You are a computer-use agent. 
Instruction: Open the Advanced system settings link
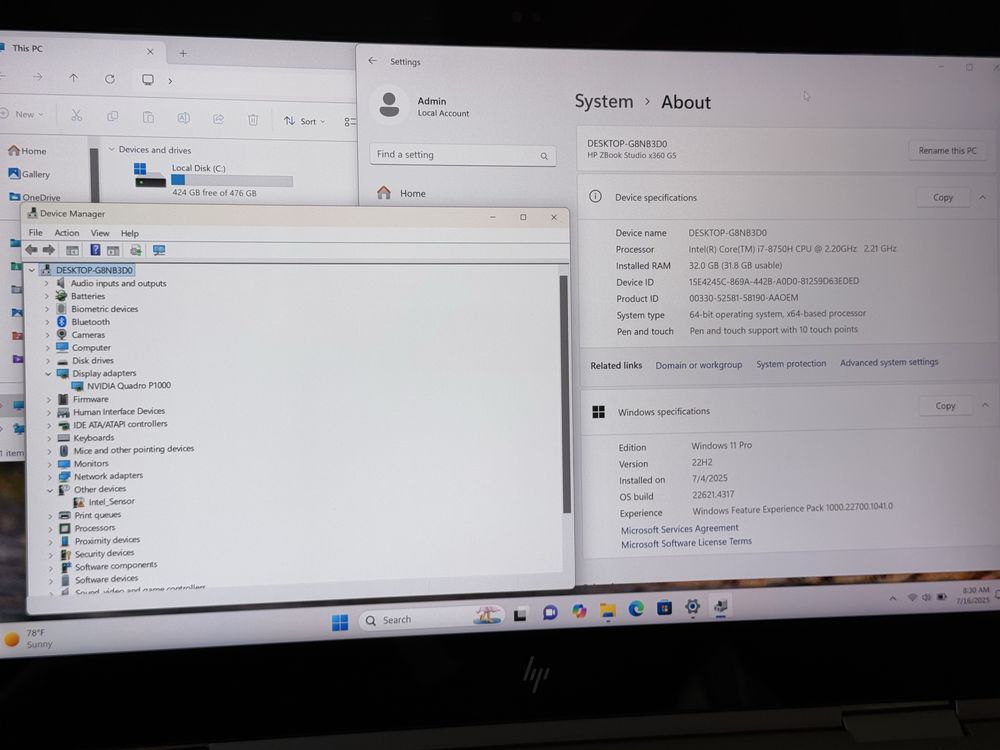[889, 362]
